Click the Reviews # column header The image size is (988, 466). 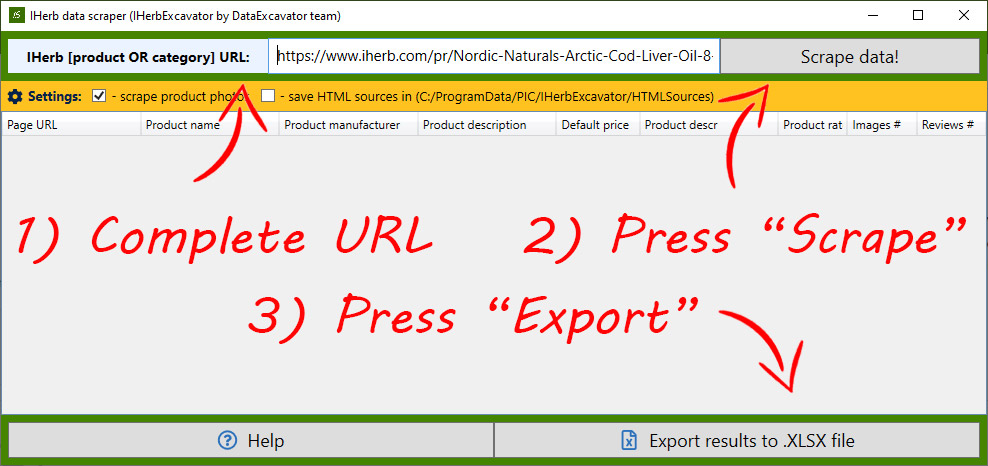pyautogui.click(x=950, y=125)
